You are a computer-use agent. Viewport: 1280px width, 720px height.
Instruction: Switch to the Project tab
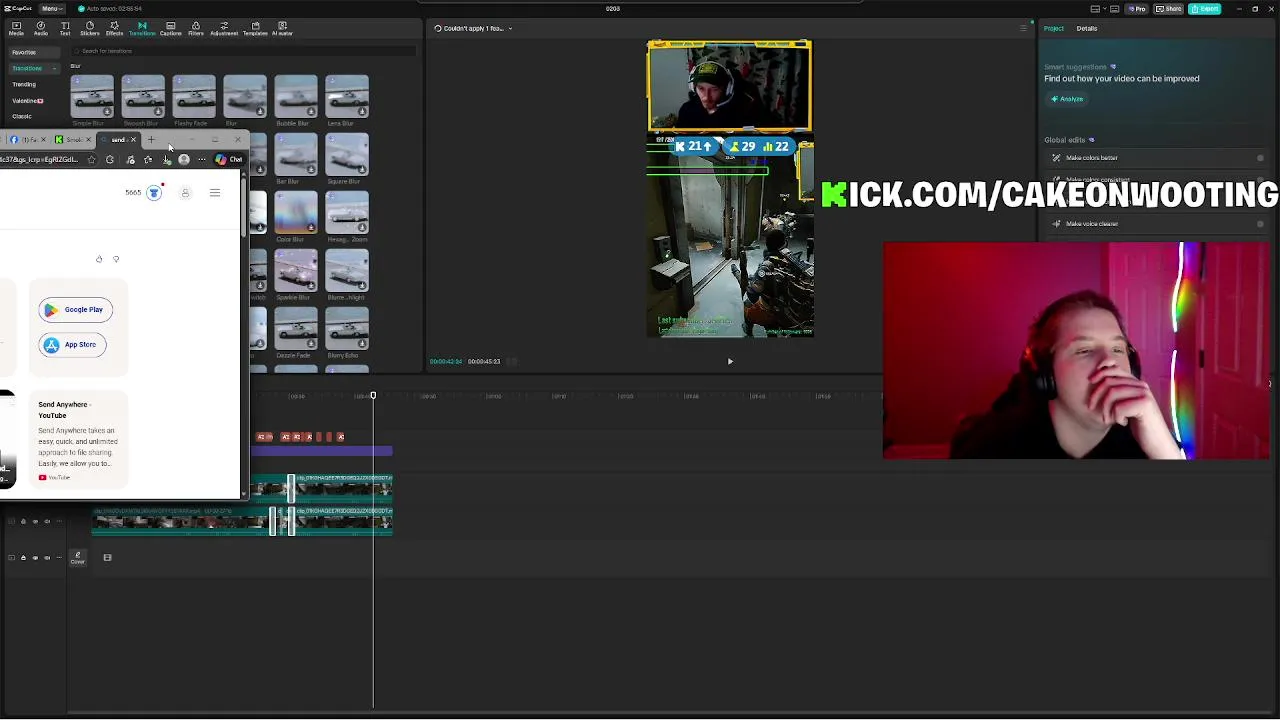pos(1054,28)
